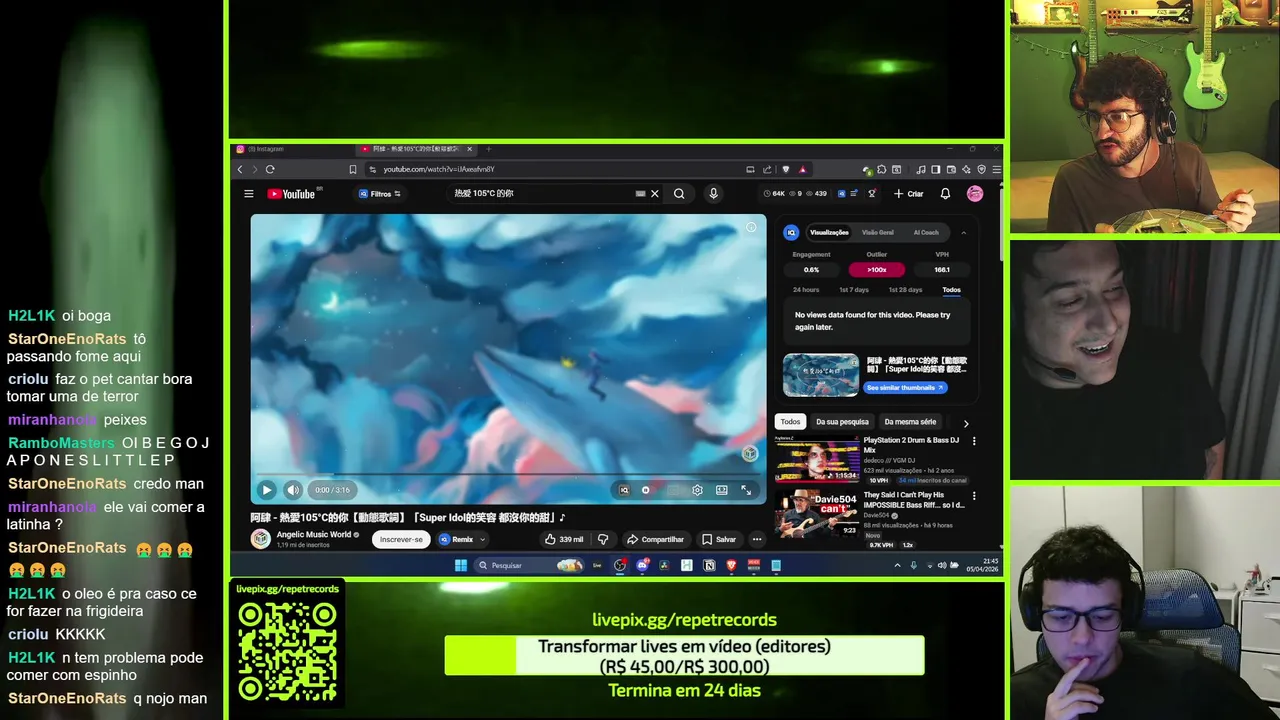Collapse the vidIQ stats panel
1280x720 pixels.
[x=964, y=232]
